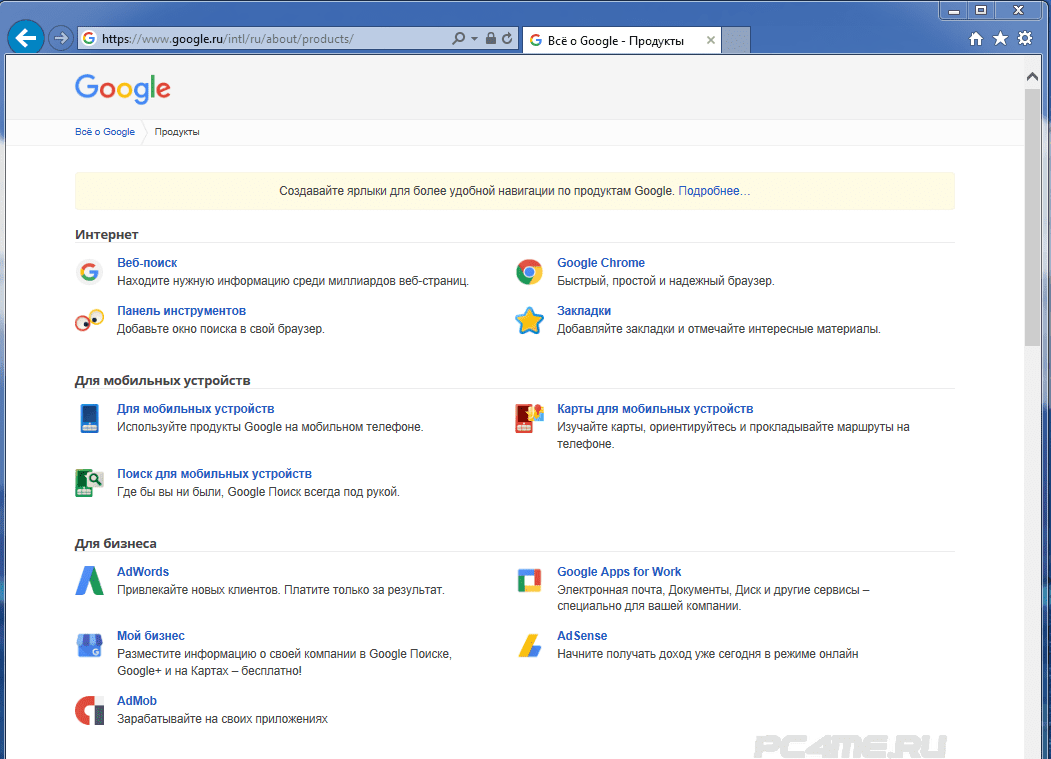
Task: Open a new blank tab
Action: (736, 40)
